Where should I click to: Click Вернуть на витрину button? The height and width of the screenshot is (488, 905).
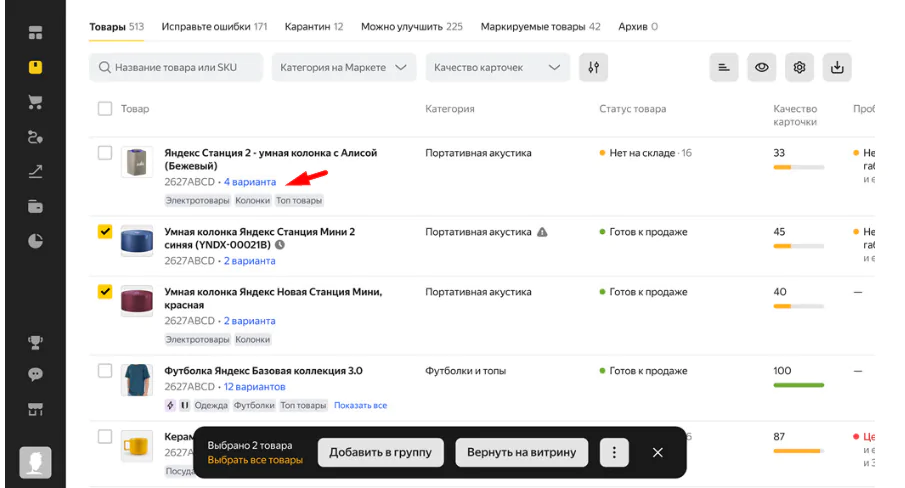(x=522, y=452)
